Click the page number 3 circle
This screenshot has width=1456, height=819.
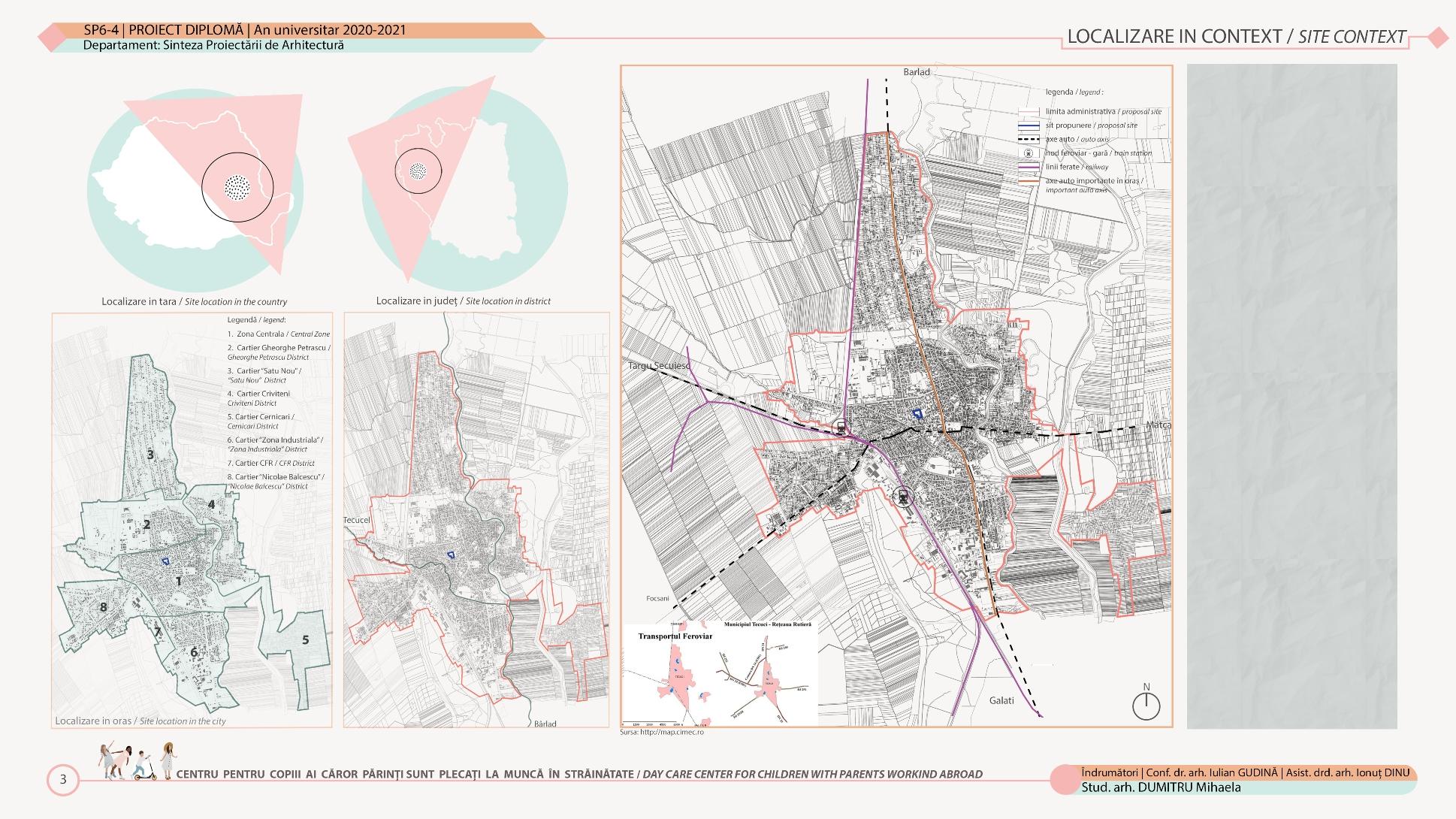coord(63,779)
